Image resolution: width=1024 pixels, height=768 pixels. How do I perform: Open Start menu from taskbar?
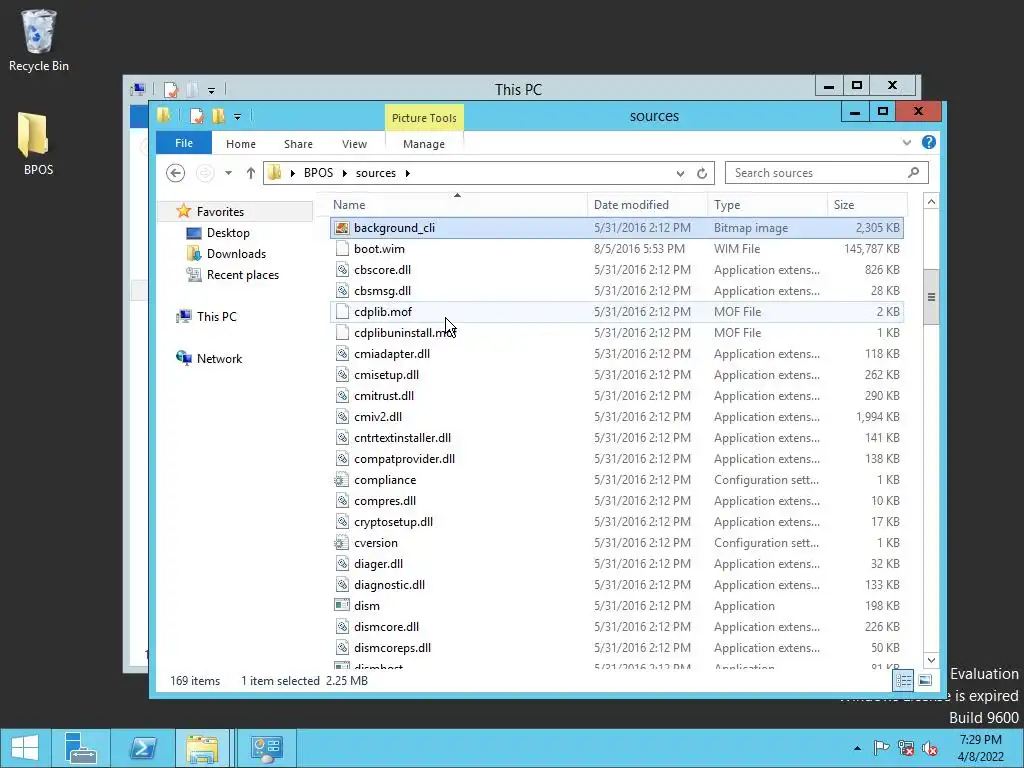click(x=25, y=748)
